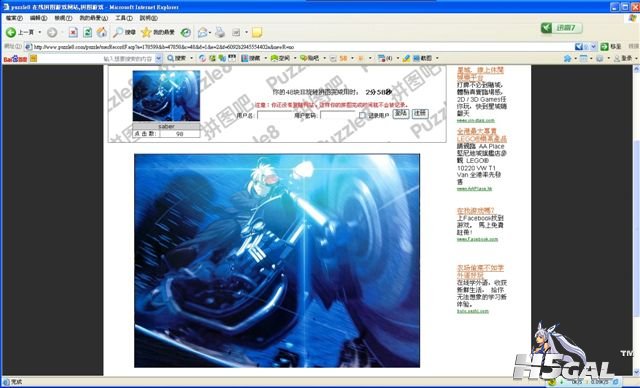Click the saber puzzle thumbnail image
The width and height of the screenshot is (640, 388).
click(x=166, y=96)
